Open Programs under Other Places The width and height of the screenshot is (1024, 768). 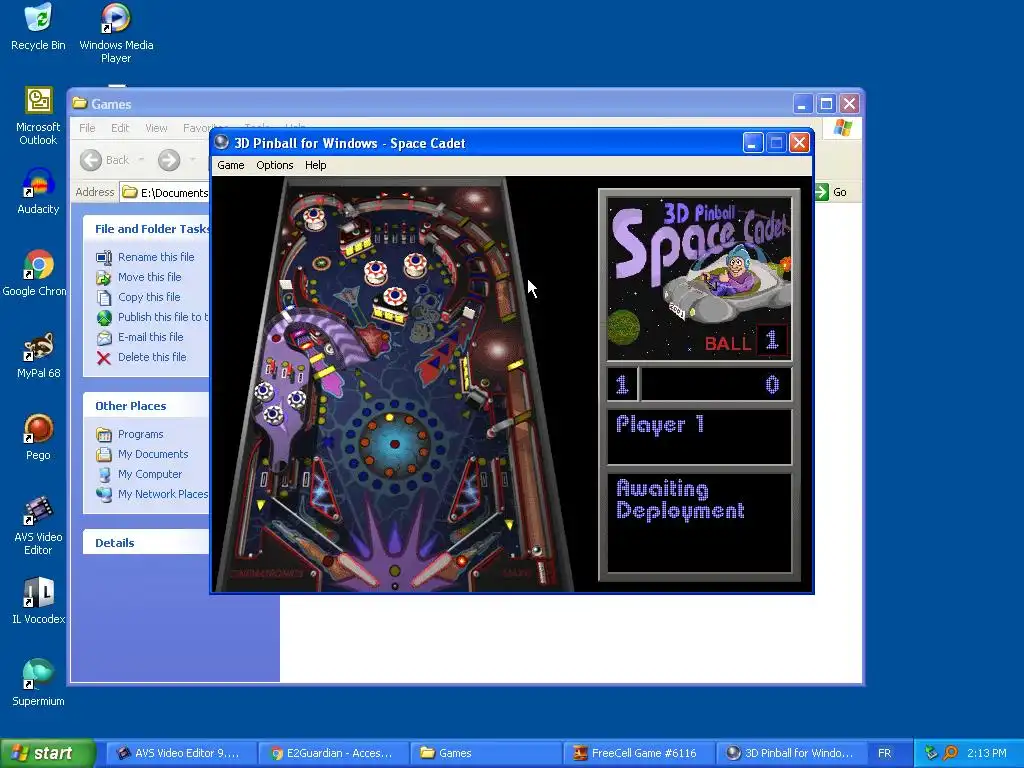pos(140,434)
